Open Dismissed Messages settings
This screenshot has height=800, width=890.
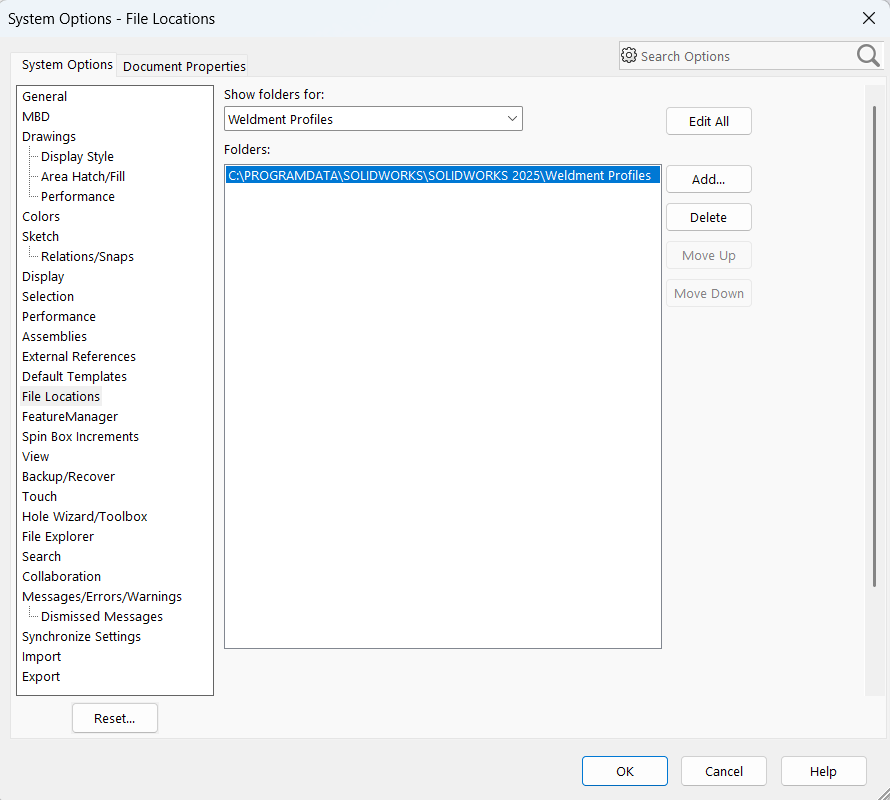[x=101, y=616]
